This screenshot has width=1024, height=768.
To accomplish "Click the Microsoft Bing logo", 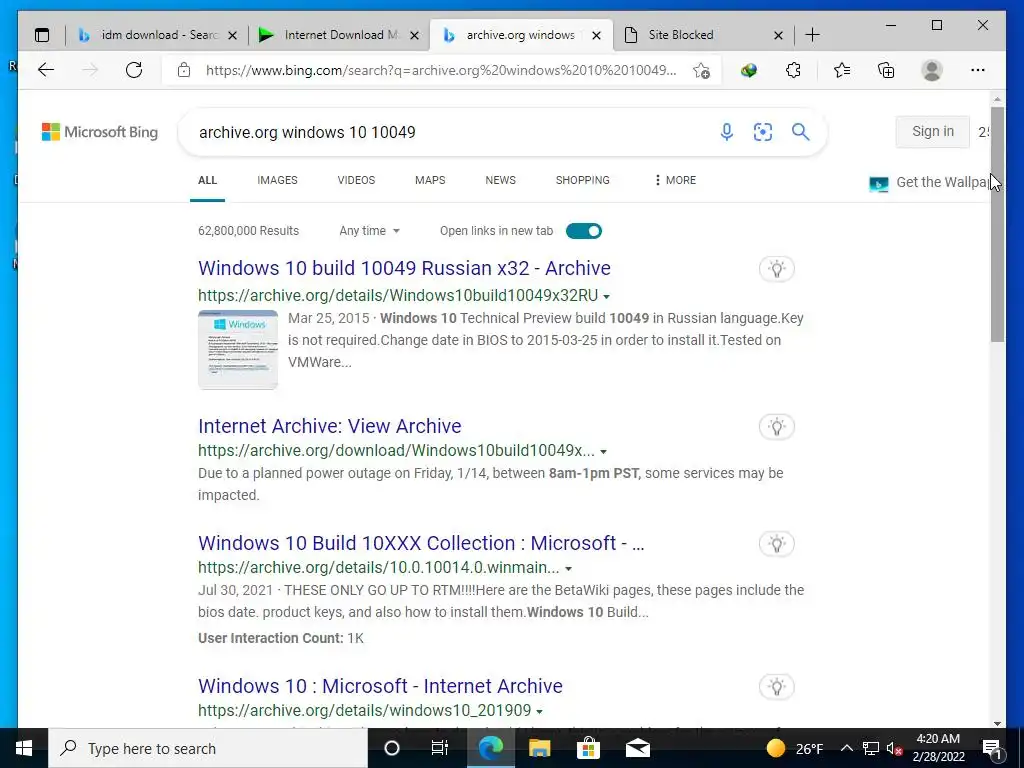I will pos(99,132).
